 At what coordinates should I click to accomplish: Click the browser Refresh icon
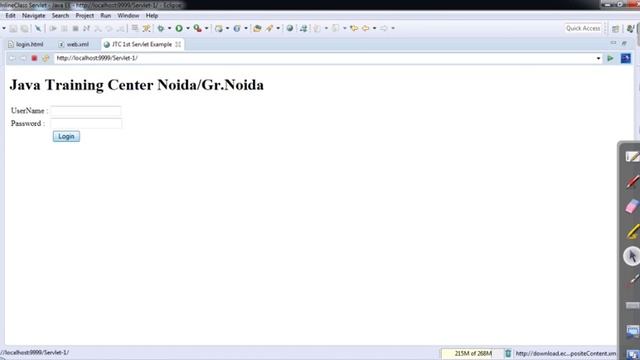[x=45, y=58]
